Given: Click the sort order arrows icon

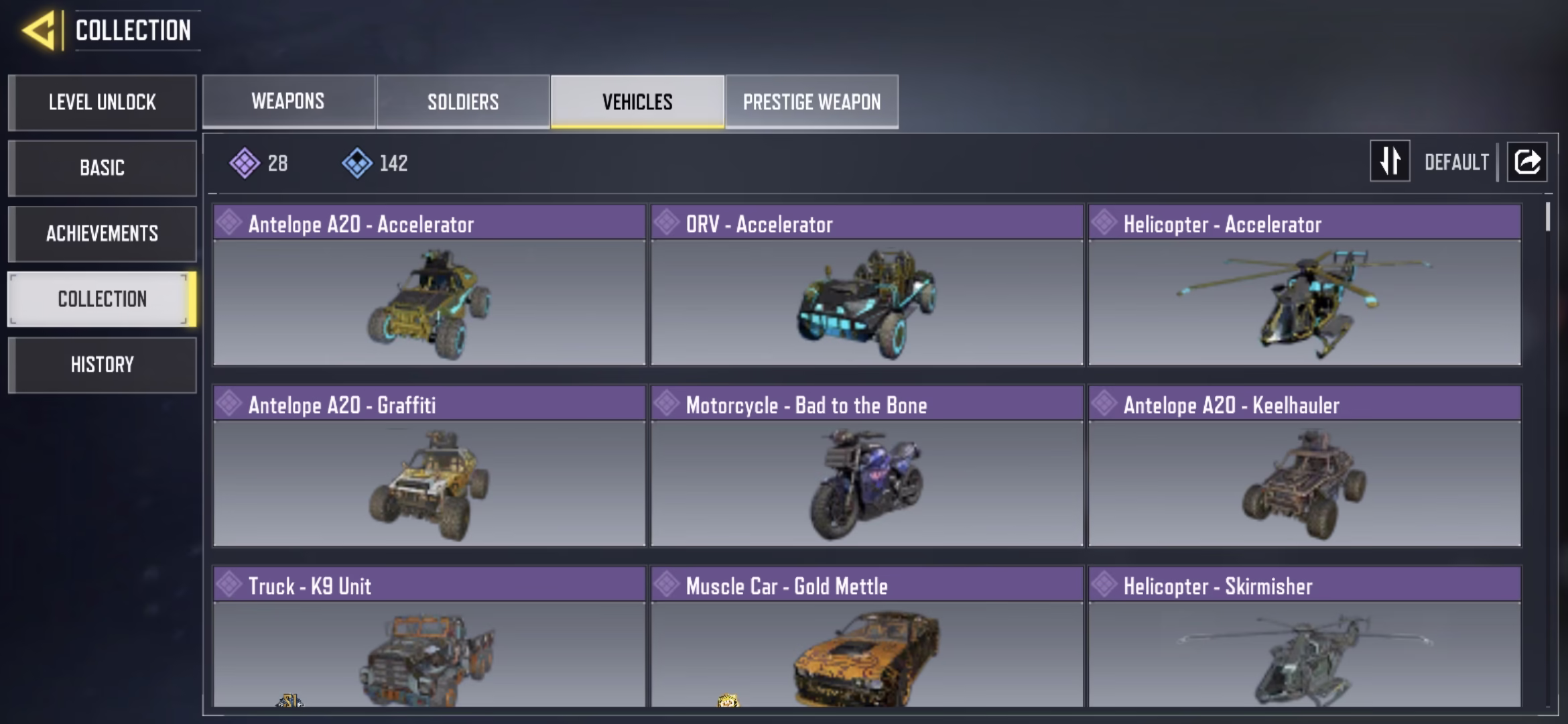Looking at the screenshot, I should pyautogui.click(x=1390, y=161).
